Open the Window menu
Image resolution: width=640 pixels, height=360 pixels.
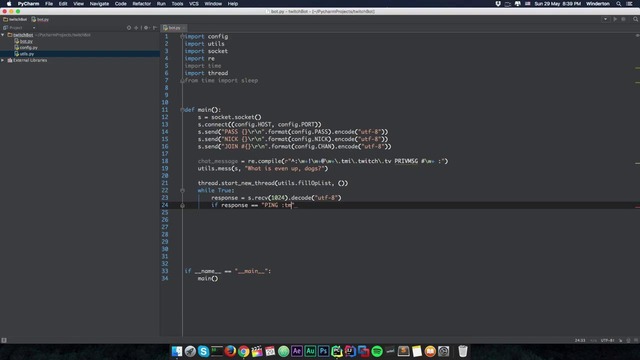tap(213, 4)
